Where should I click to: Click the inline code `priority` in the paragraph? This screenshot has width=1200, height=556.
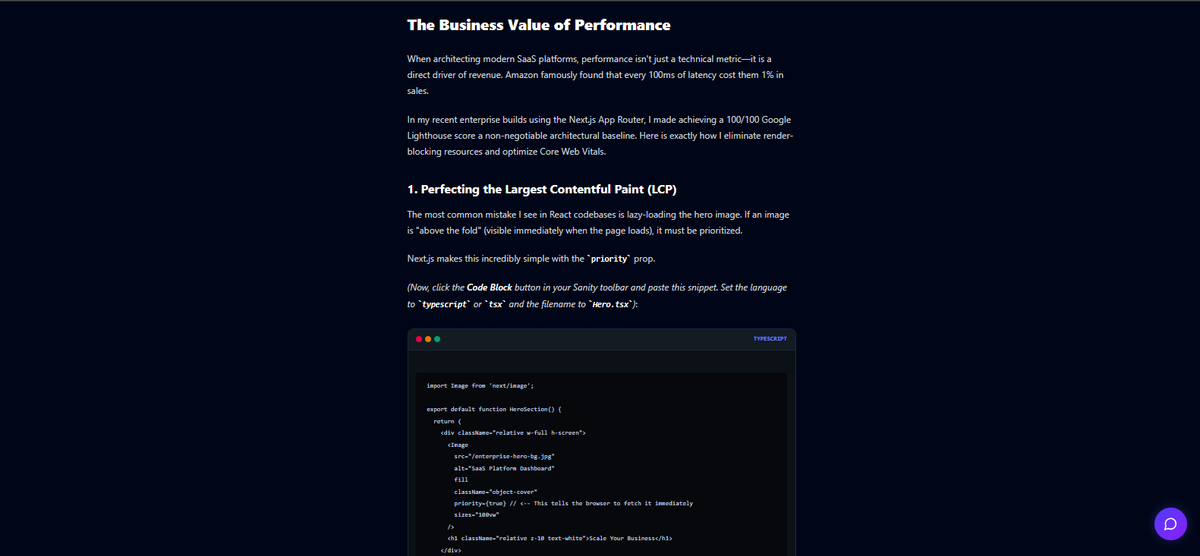click(x=608, y=259)
